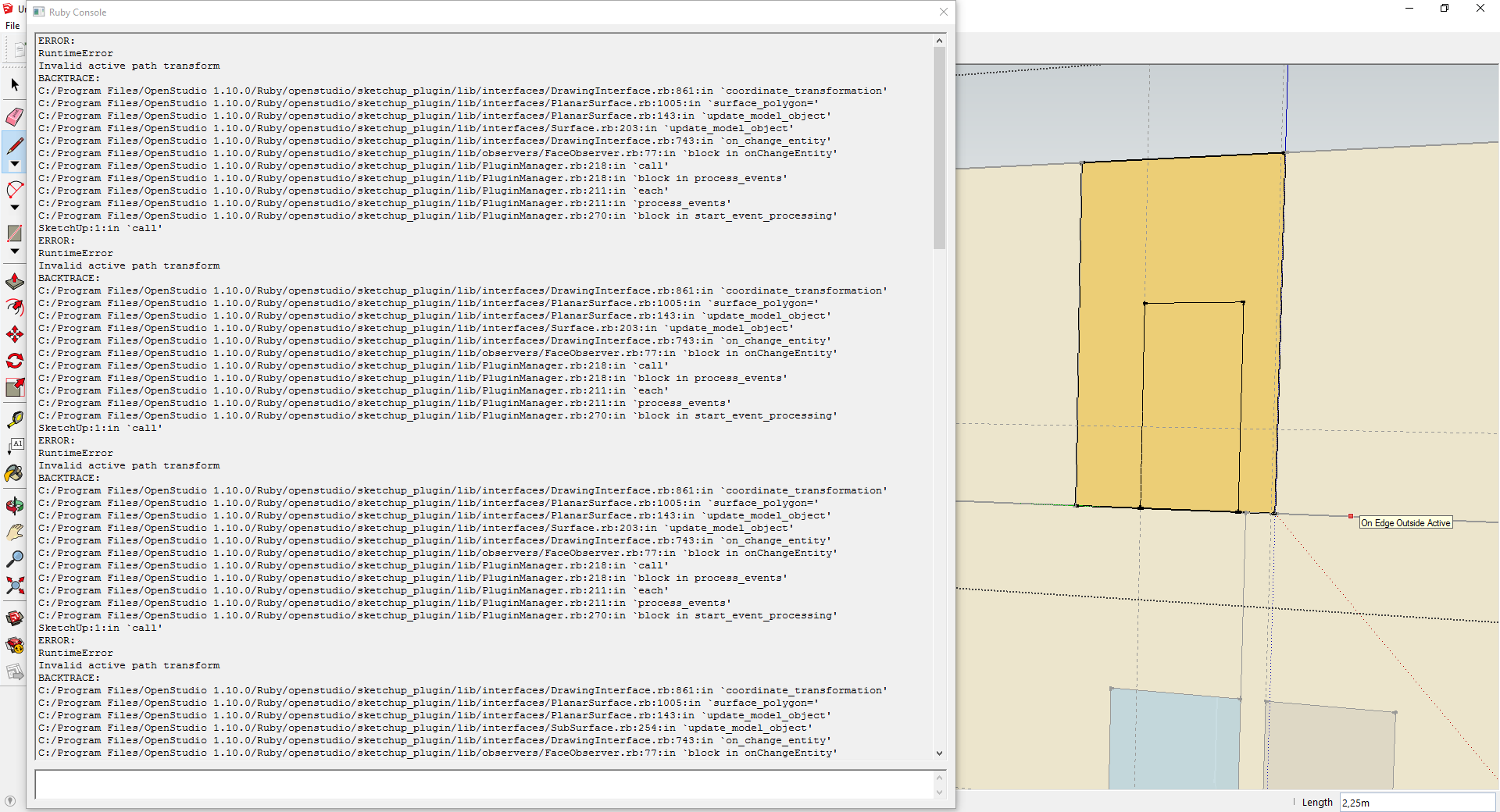Click the New document toolbar icon
1500x812 pixels.
click(19, 50)
